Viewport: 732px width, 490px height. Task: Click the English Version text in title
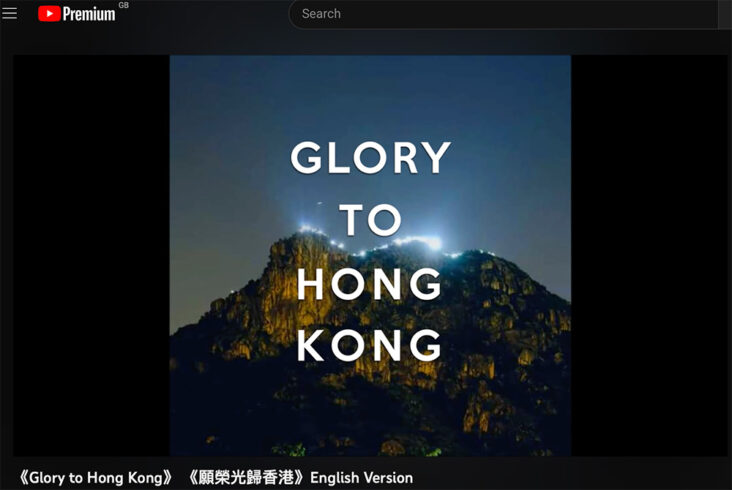(361, 478)
